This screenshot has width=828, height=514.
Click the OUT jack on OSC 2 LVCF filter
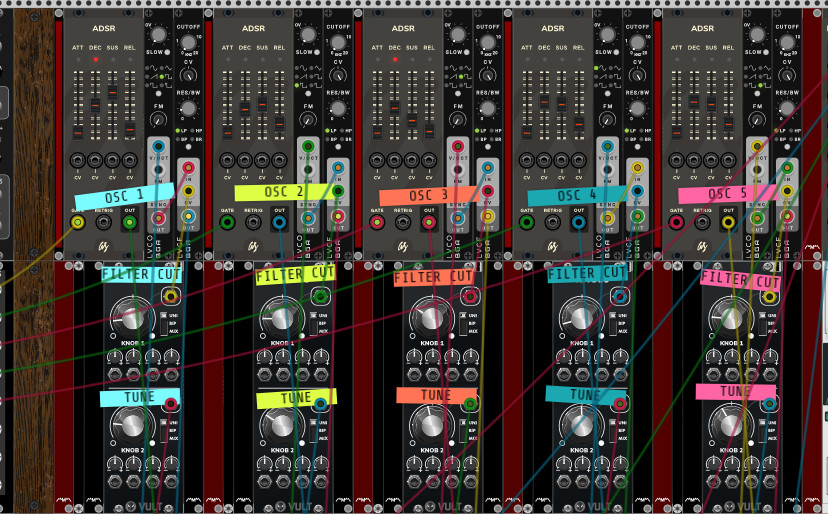point(338,216)
